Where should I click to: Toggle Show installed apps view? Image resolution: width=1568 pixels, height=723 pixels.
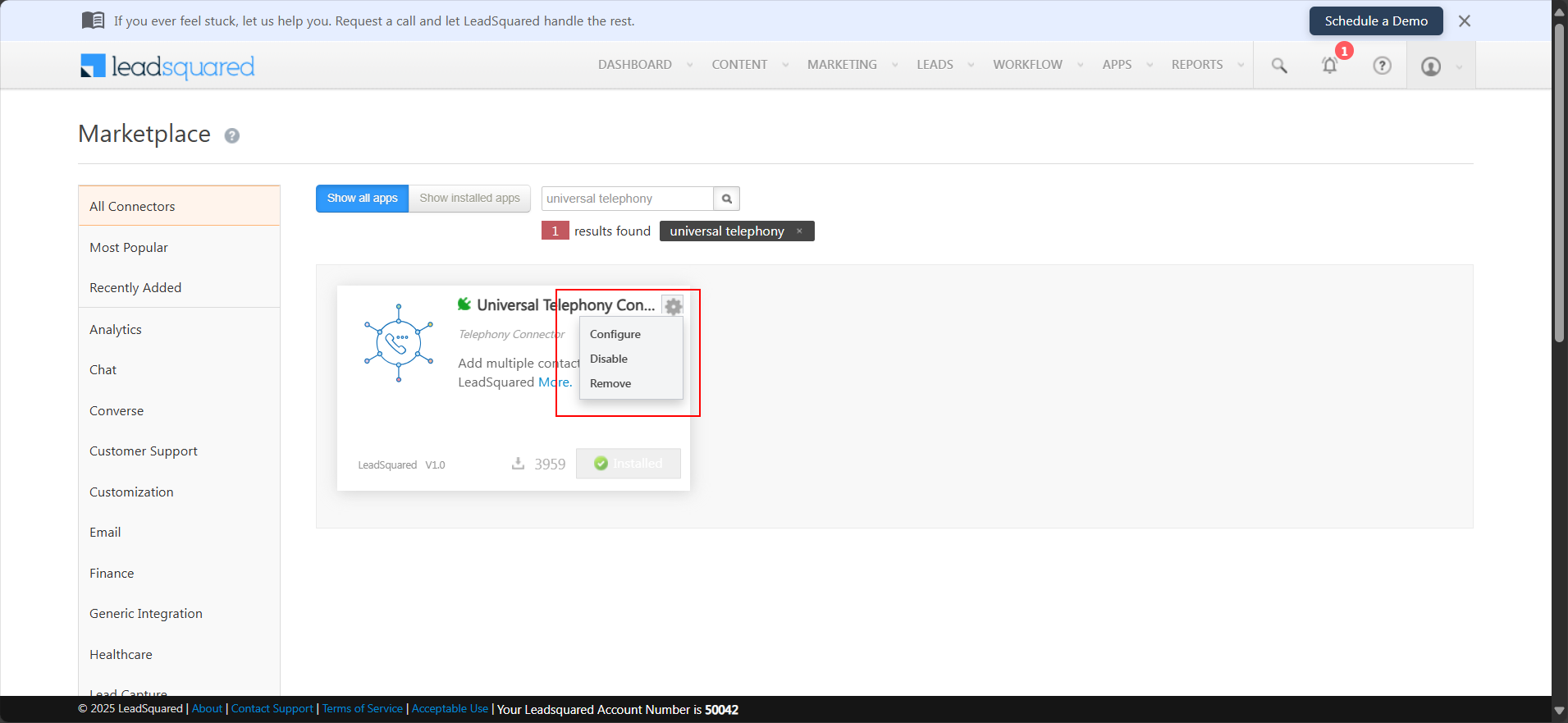pos(469,199)
